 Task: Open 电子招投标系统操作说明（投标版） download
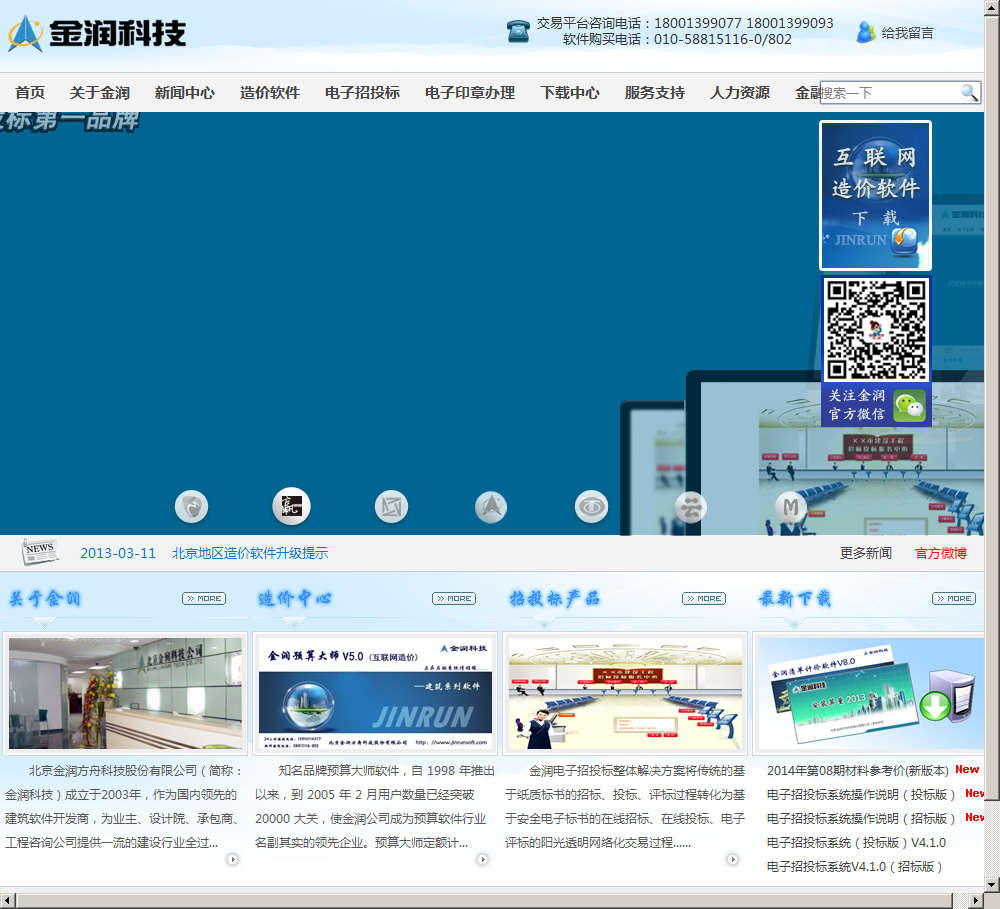[861, 795]
